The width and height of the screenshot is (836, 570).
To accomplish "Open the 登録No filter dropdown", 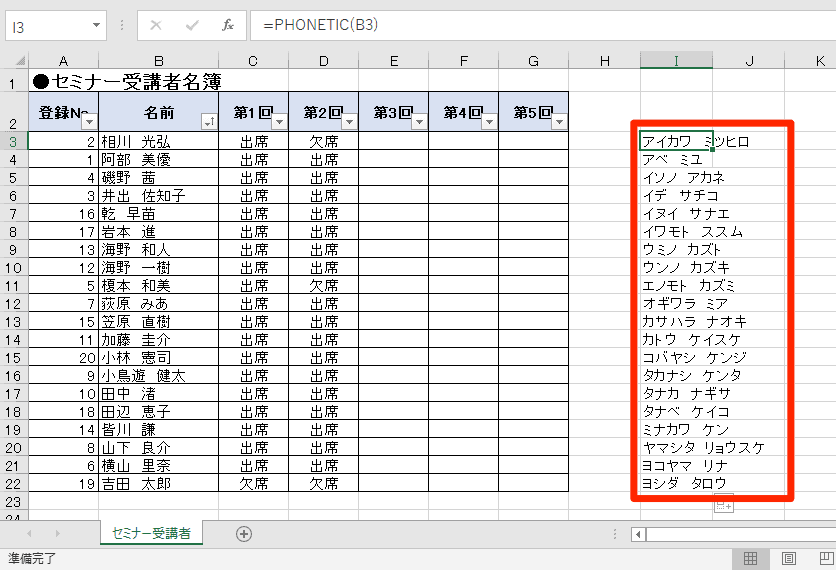I will point(87,122).
